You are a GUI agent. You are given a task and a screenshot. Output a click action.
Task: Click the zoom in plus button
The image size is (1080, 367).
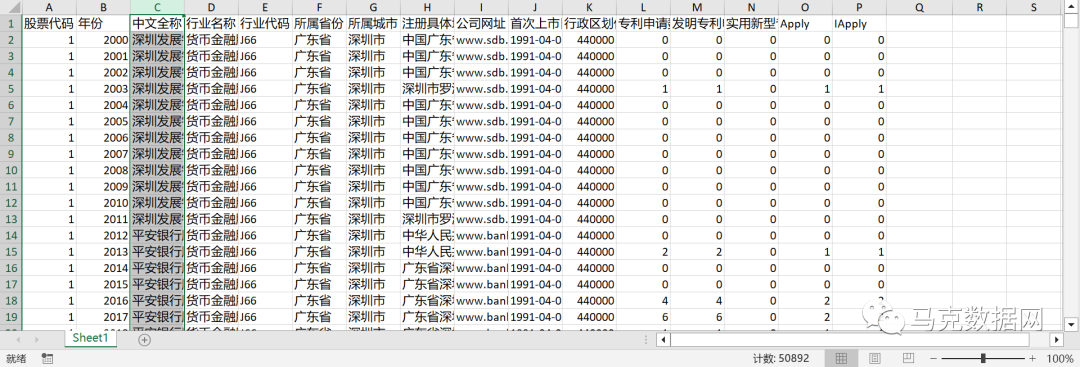(x=1032, y=359)
